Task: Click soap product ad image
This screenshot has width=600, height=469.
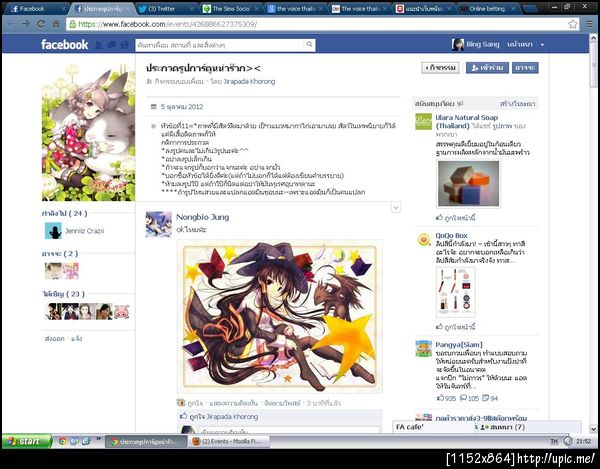Action: click(468, 184)
